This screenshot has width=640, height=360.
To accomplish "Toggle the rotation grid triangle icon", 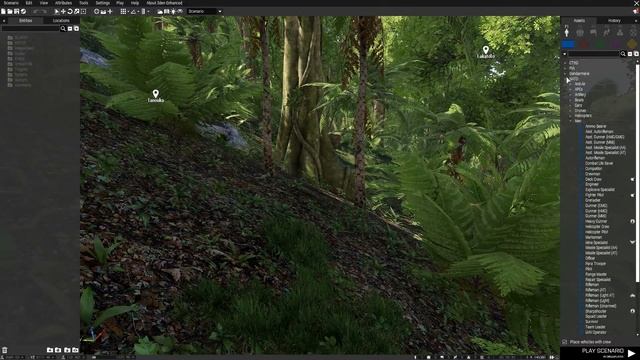I will pos(133,11).
